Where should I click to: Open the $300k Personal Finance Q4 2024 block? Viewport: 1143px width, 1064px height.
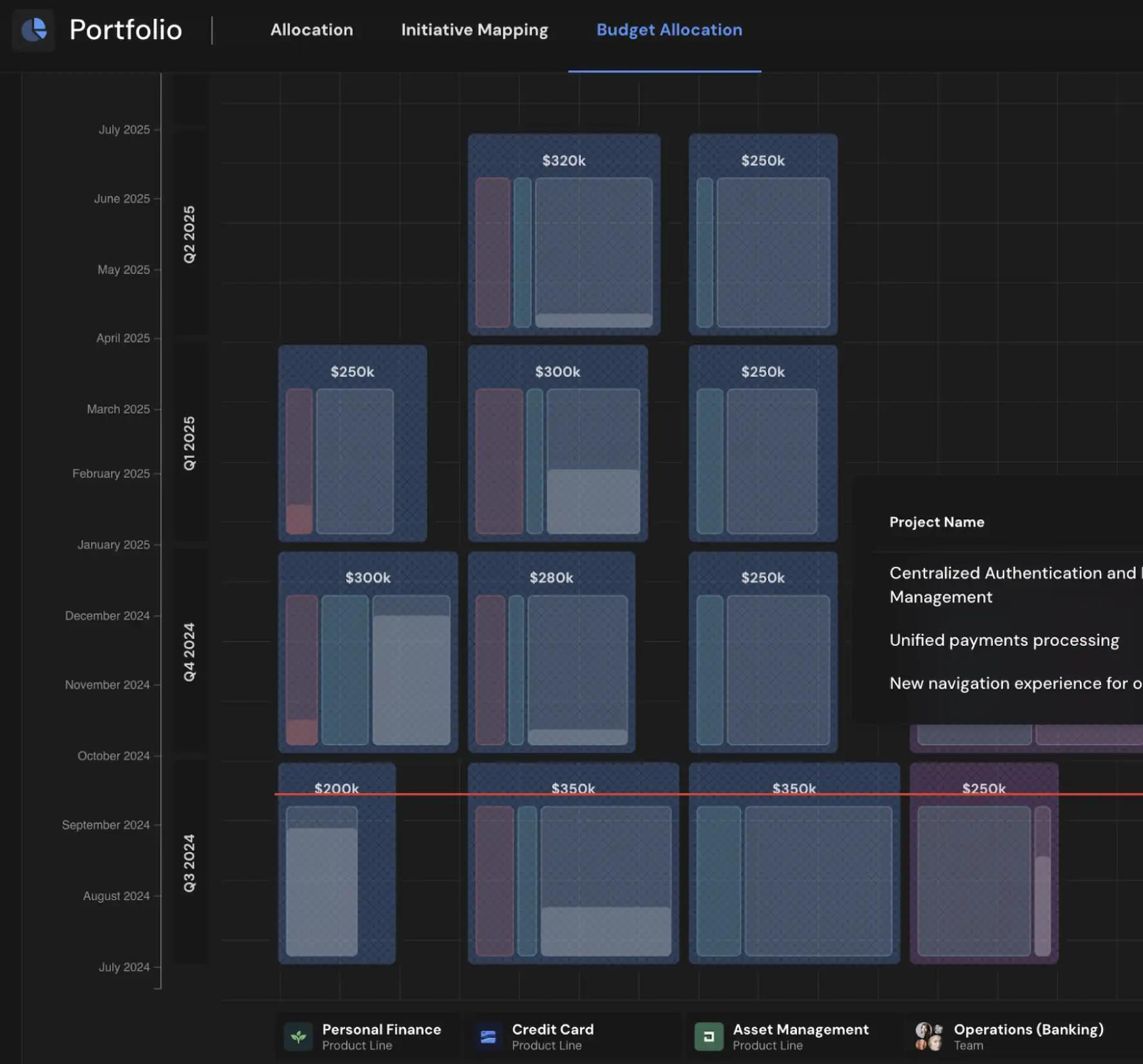tap(368, 652)
